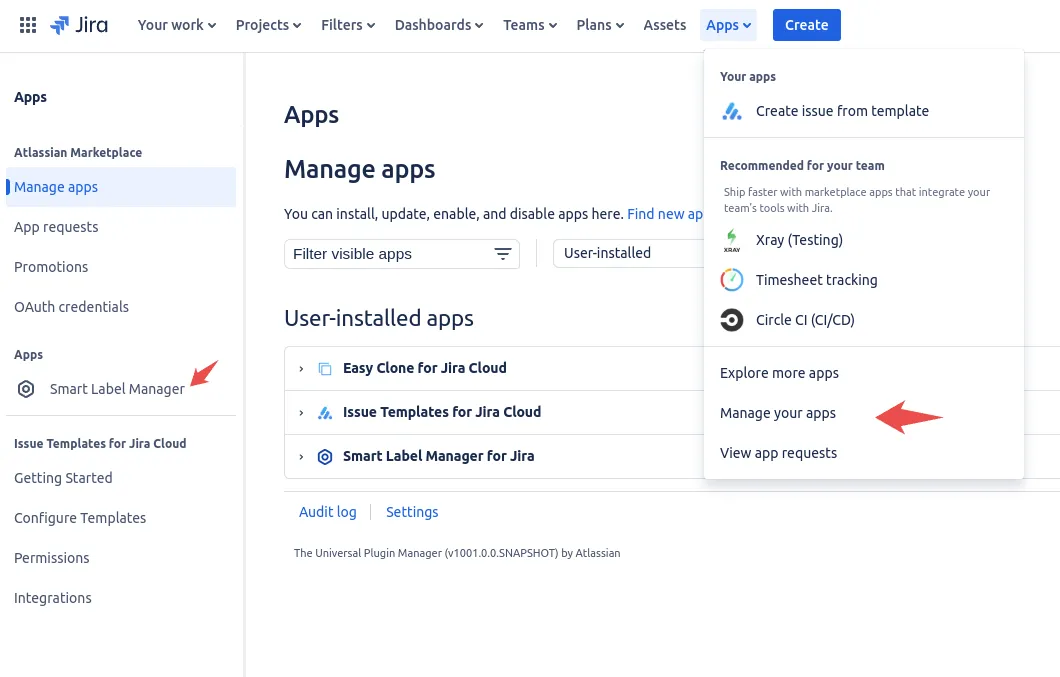Open the Your work dropdown menu
1060x677 pixels.
point(176,25)
